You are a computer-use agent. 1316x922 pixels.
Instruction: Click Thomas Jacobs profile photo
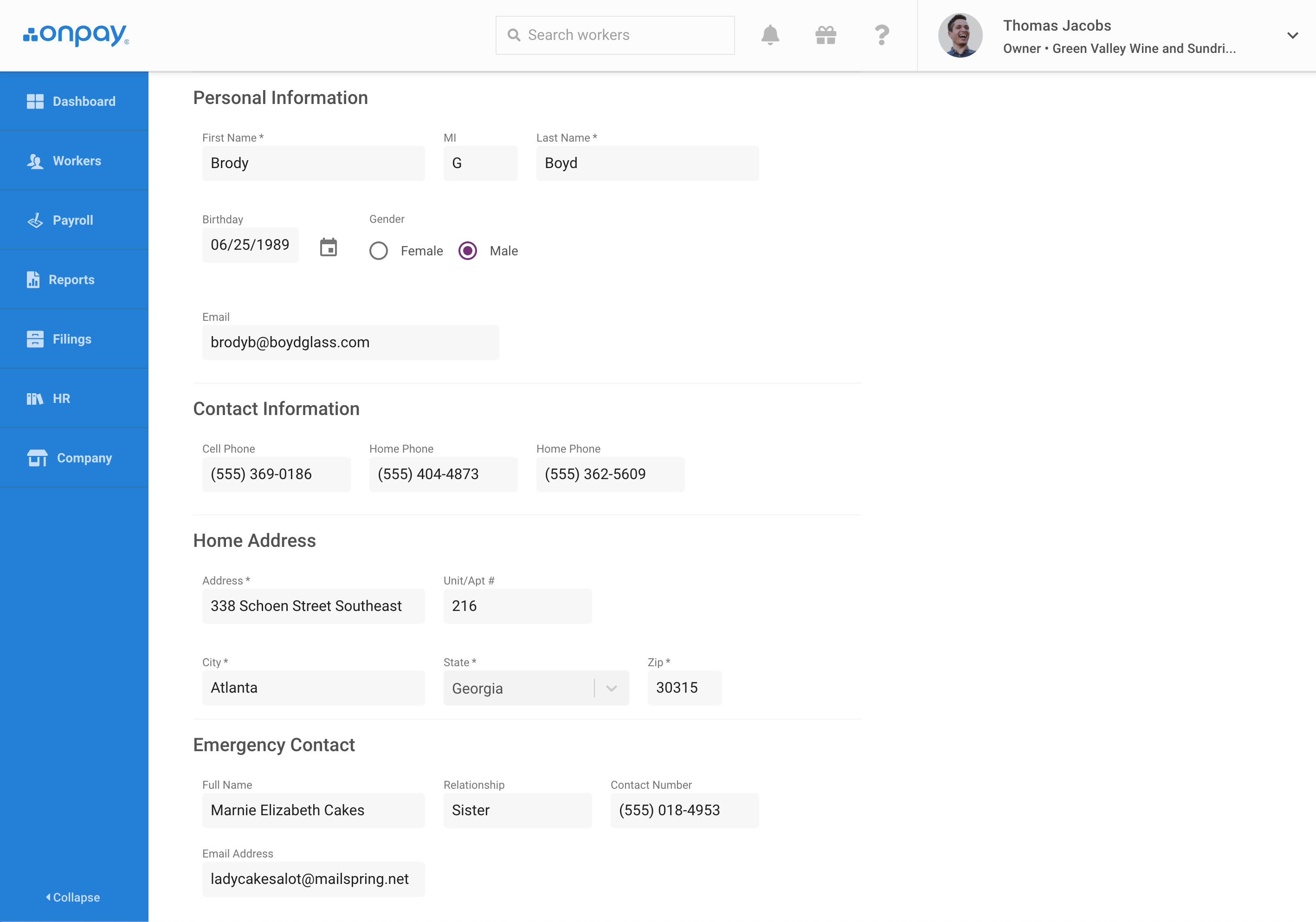960,35
